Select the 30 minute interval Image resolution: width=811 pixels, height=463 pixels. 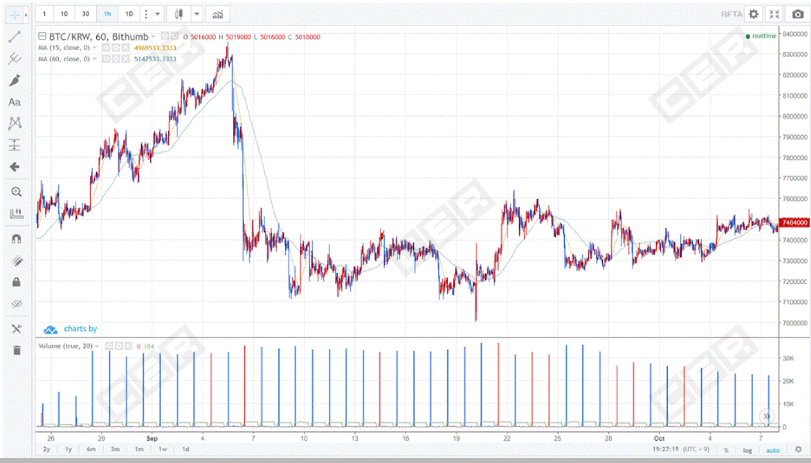[x=85, y=14]
